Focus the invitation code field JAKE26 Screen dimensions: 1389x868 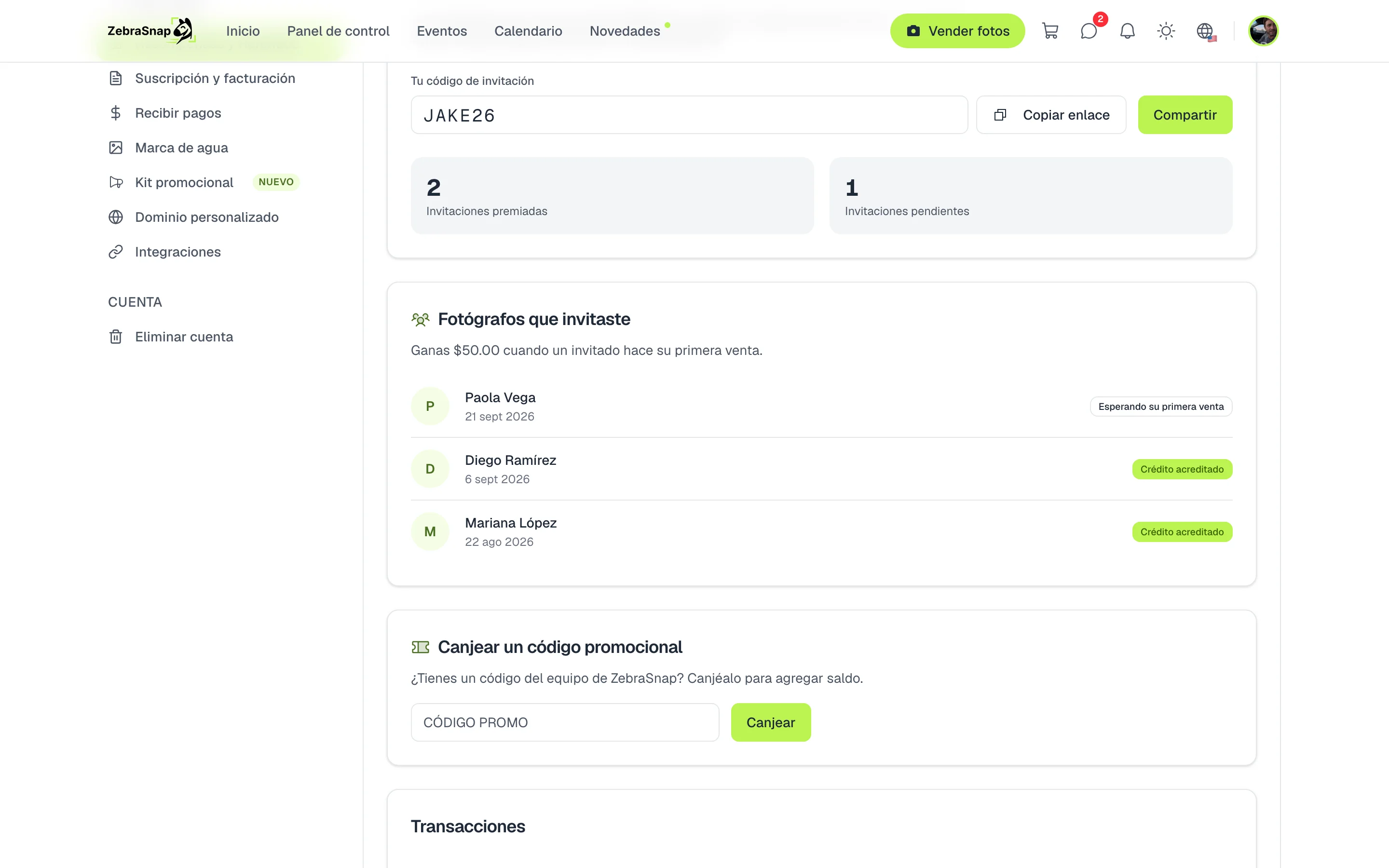coord(689,115)
